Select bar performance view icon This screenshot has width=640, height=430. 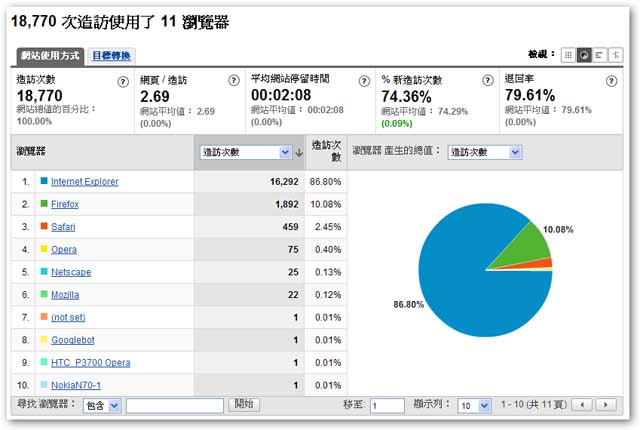pos(599,55)
